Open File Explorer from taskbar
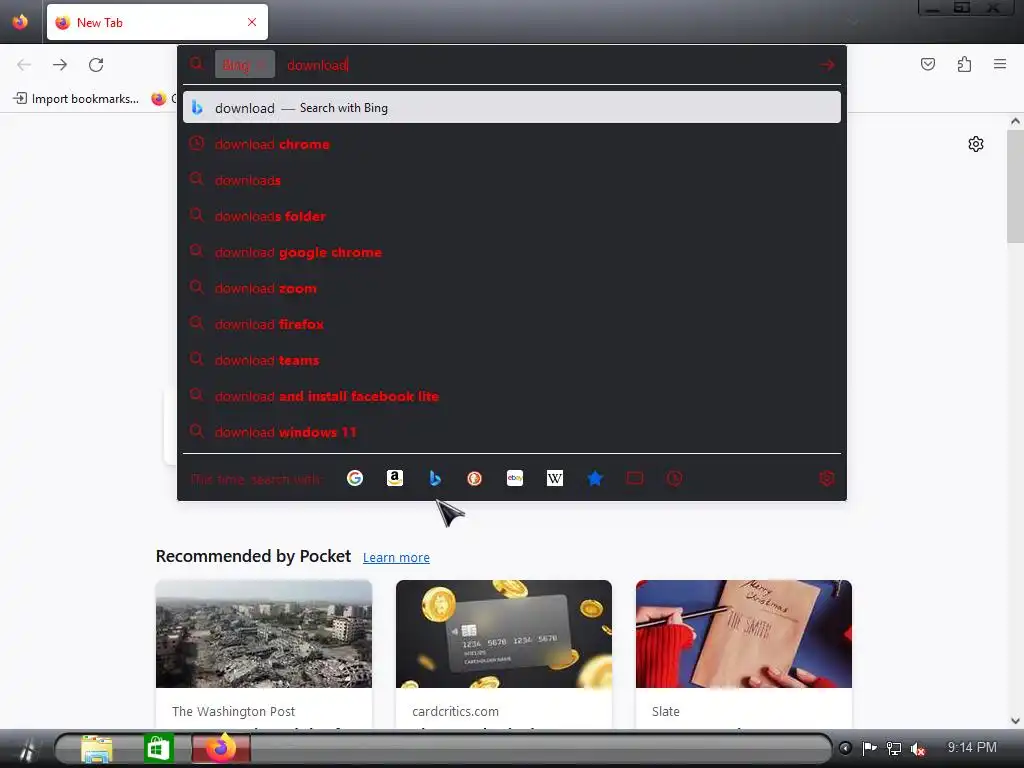The height and width of the screenshot is (768, 1024). (x=97, y=748)
